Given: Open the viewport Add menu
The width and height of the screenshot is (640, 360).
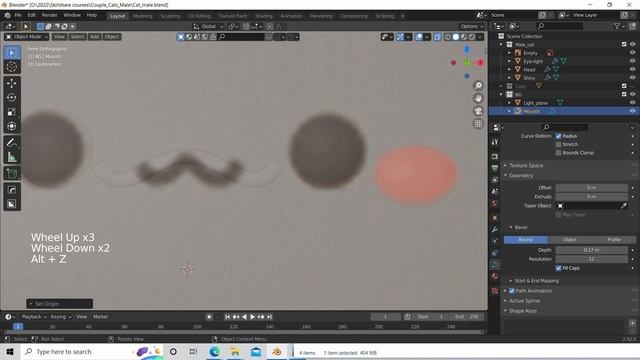Looking at the screenshot, I should point(94,37).
